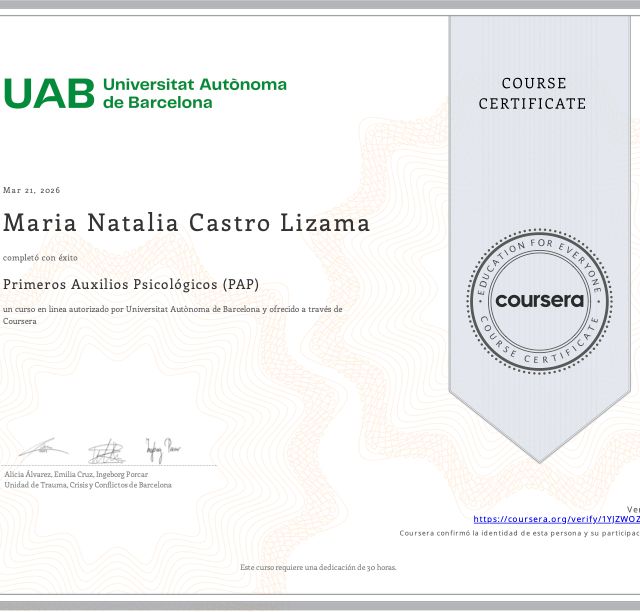Screen dimensions: 640x612
Task: Click the 'completó con éxito' text
Action: (40, 258)
